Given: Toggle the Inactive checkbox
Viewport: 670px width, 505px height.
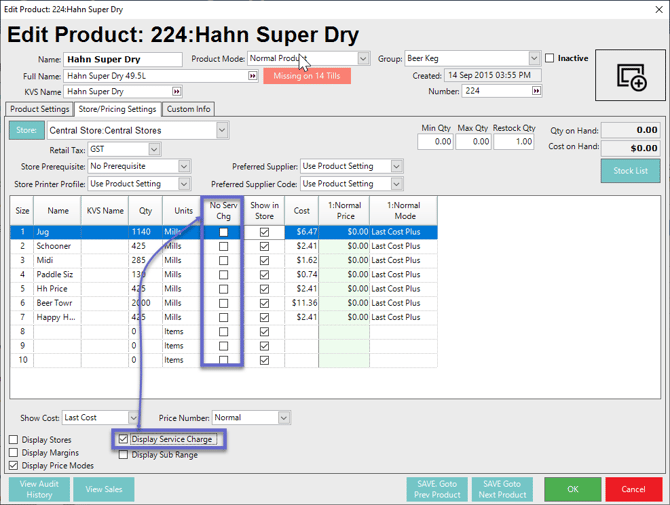Looking at the screenshot, I should click(x=550, y=59).
